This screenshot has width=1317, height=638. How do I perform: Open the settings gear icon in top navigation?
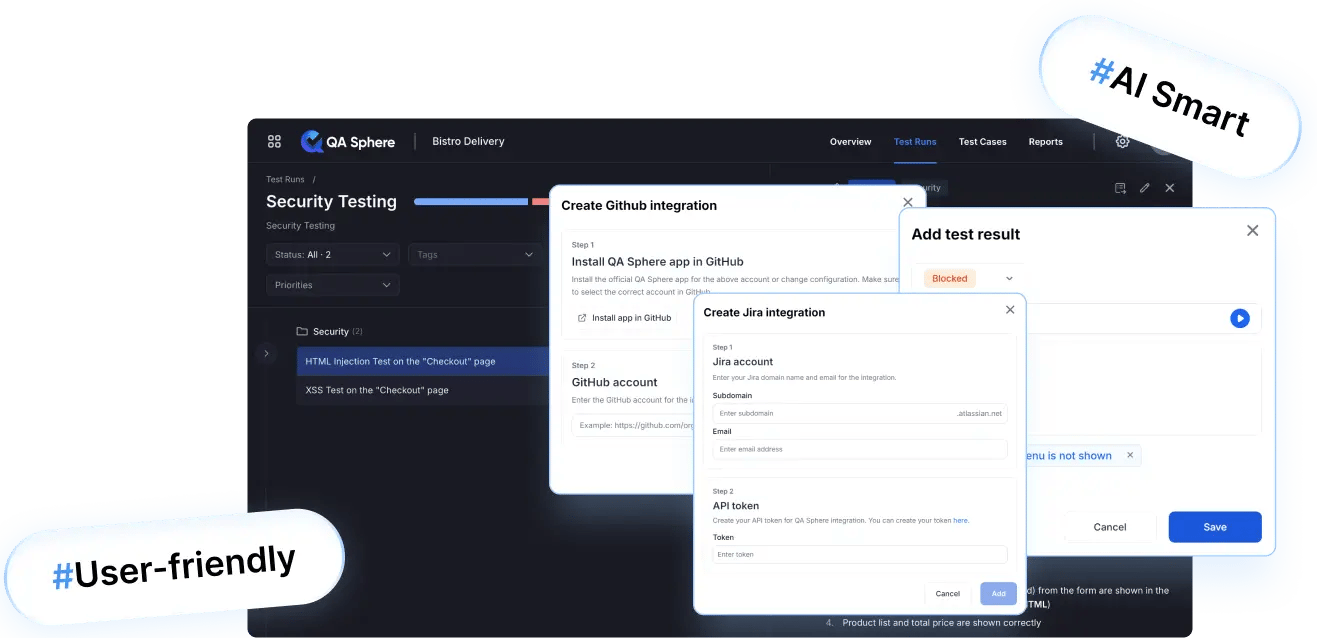click(x=1122, y=142)
